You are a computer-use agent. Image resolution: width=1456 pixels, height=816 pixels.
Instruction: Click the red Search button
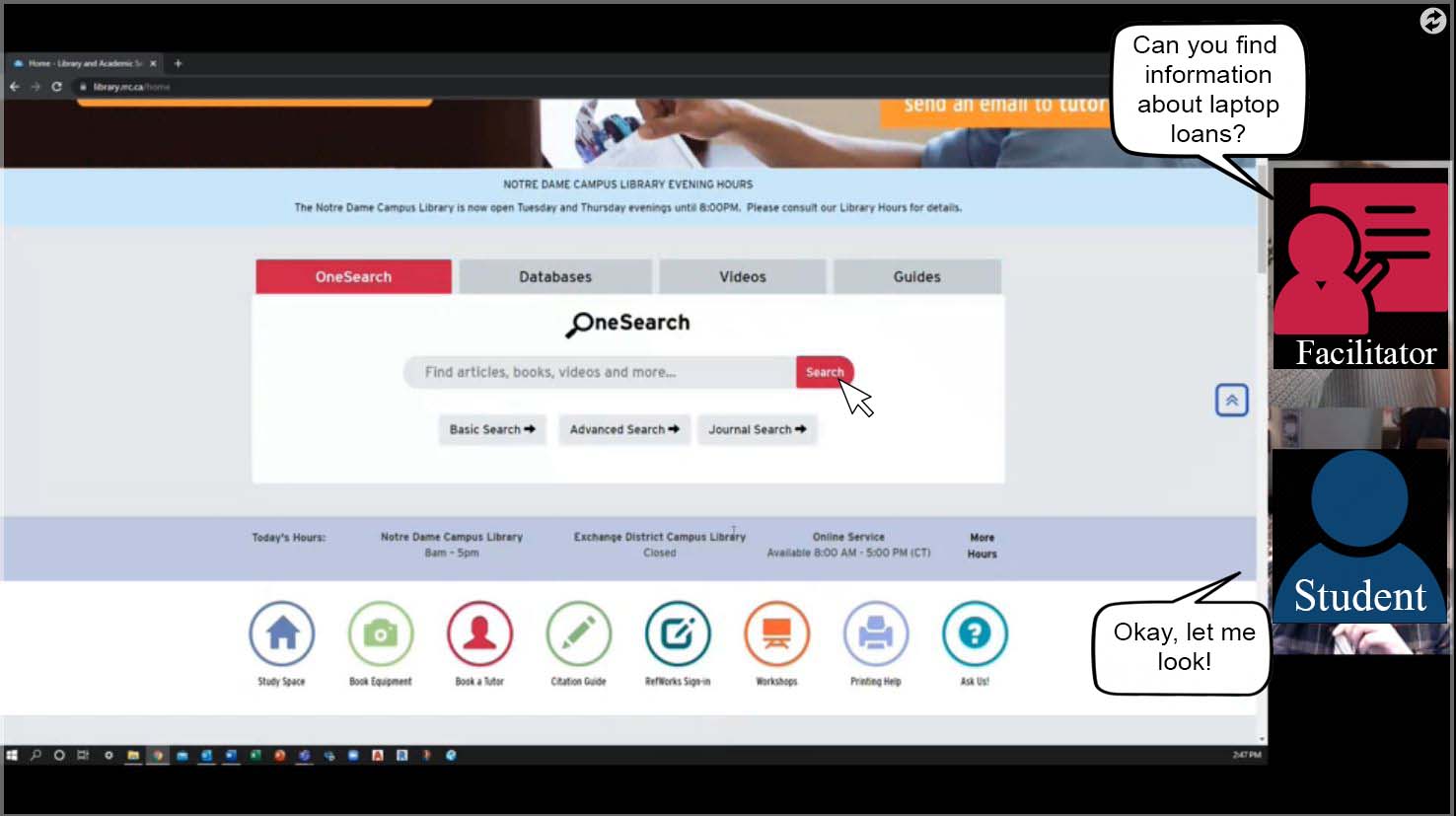point(823,372)
